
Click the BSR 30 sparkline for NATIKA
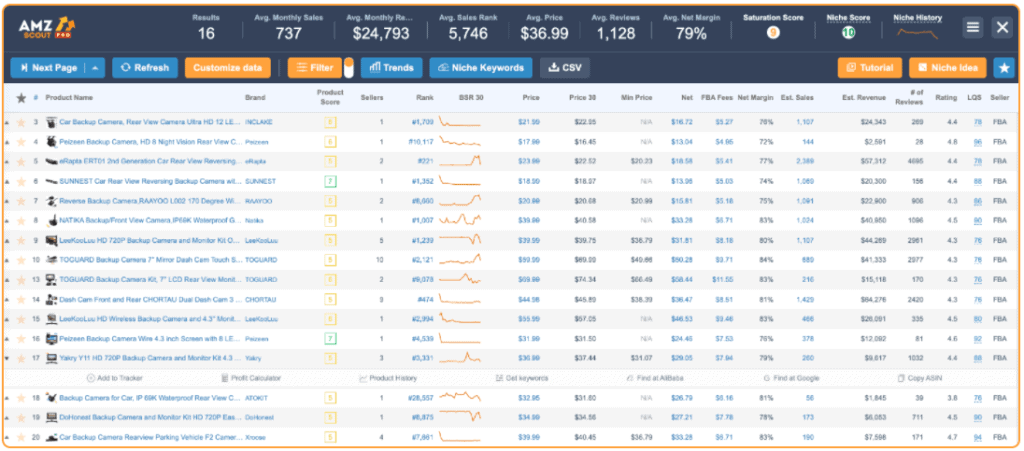click(x=460, y=220)
